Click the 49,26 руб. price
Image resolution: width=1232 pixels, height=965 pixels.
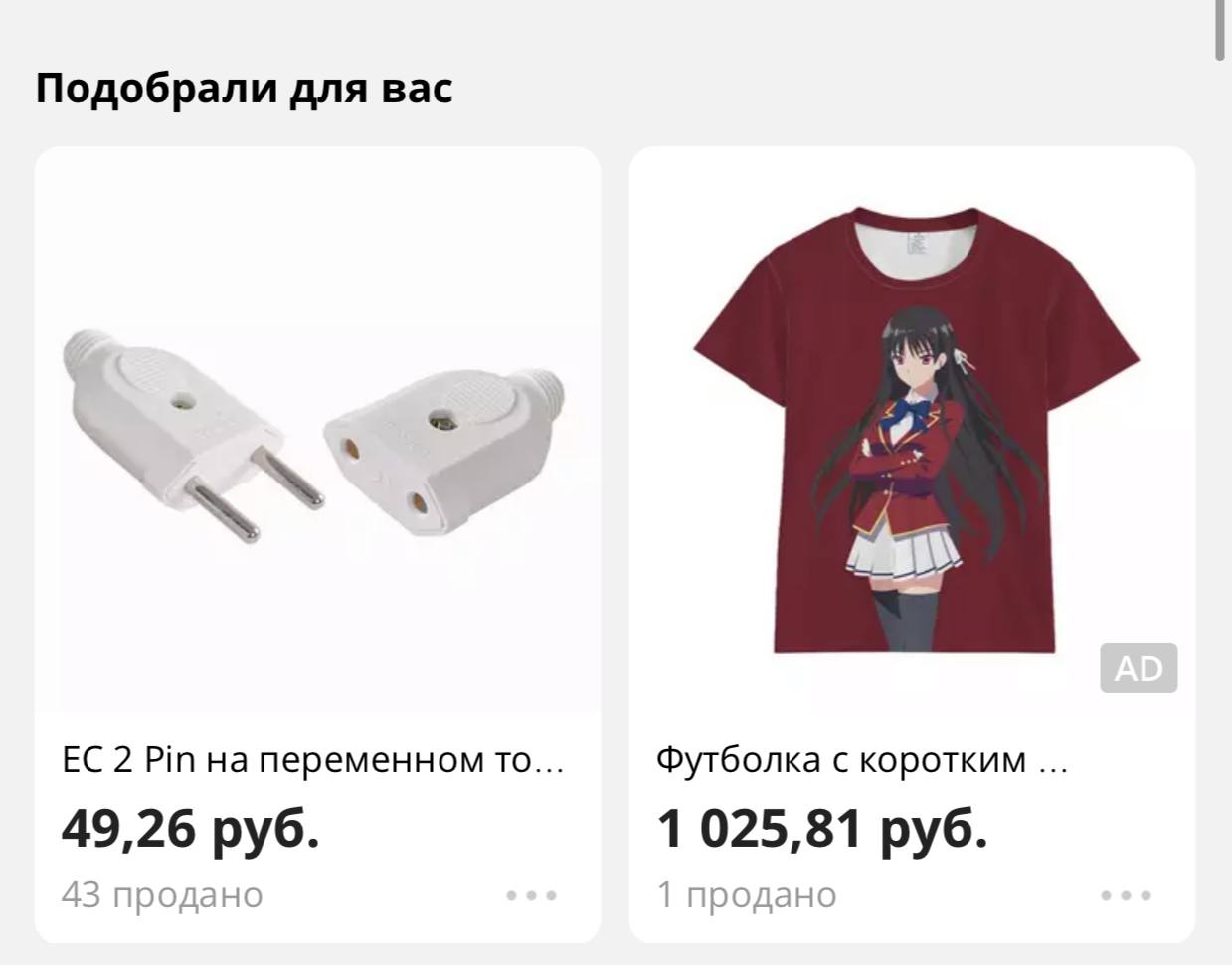(191, 828)
